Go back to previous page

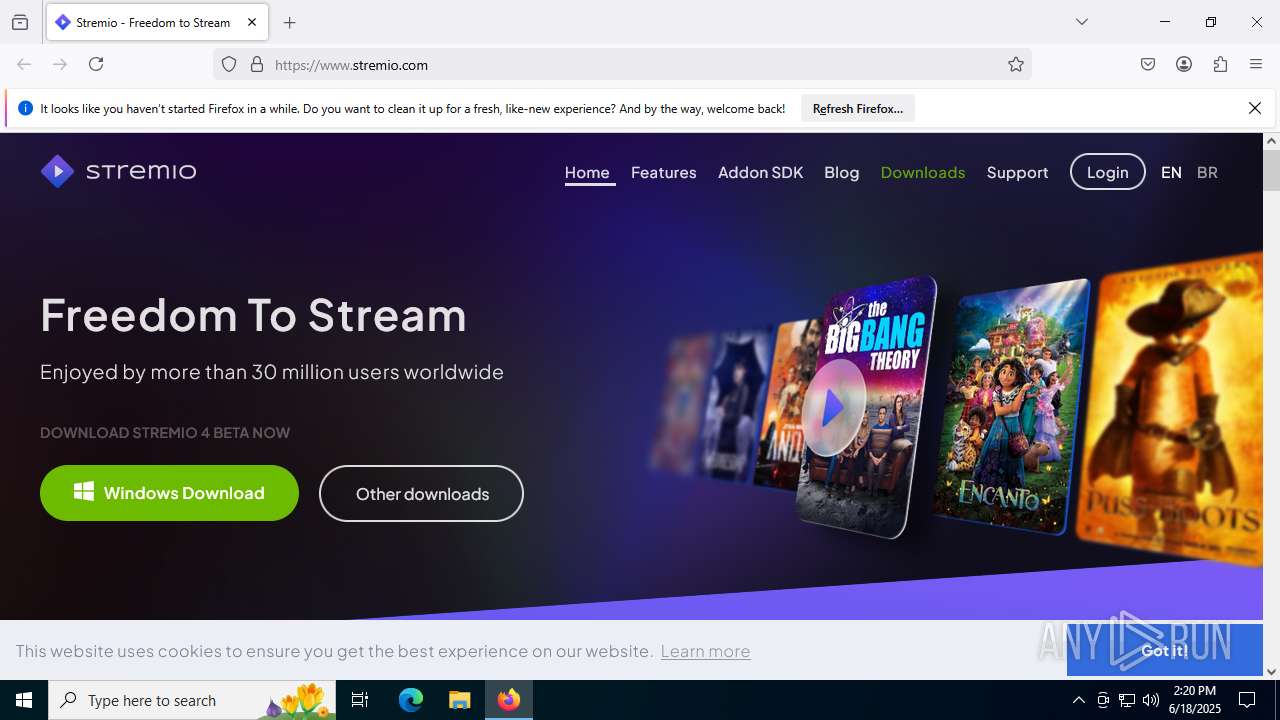pyautogui.click(x=24, y=64)
